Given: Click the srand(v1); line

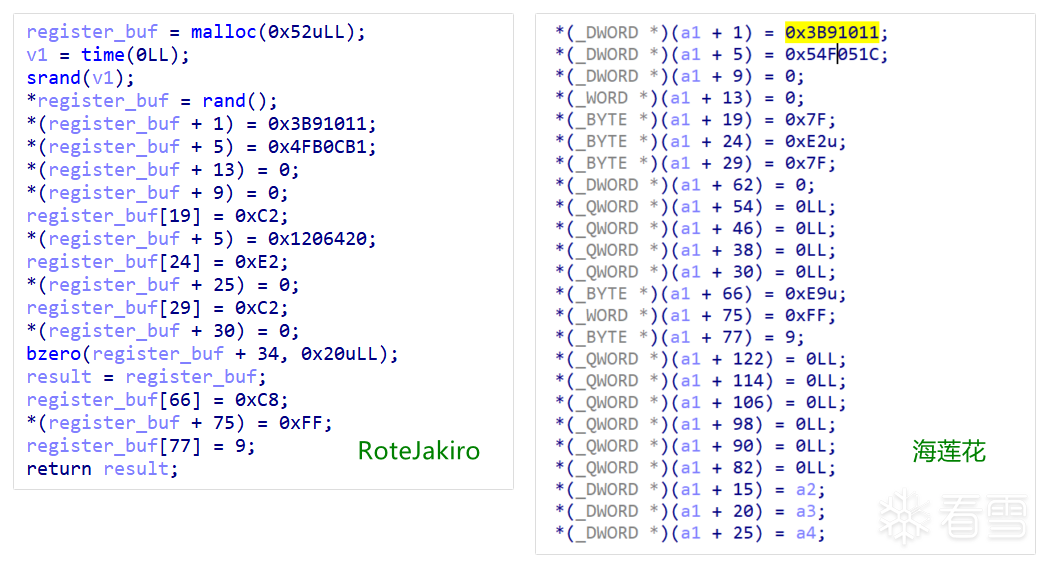Looking at the screenshot, I should click(80, 78).
